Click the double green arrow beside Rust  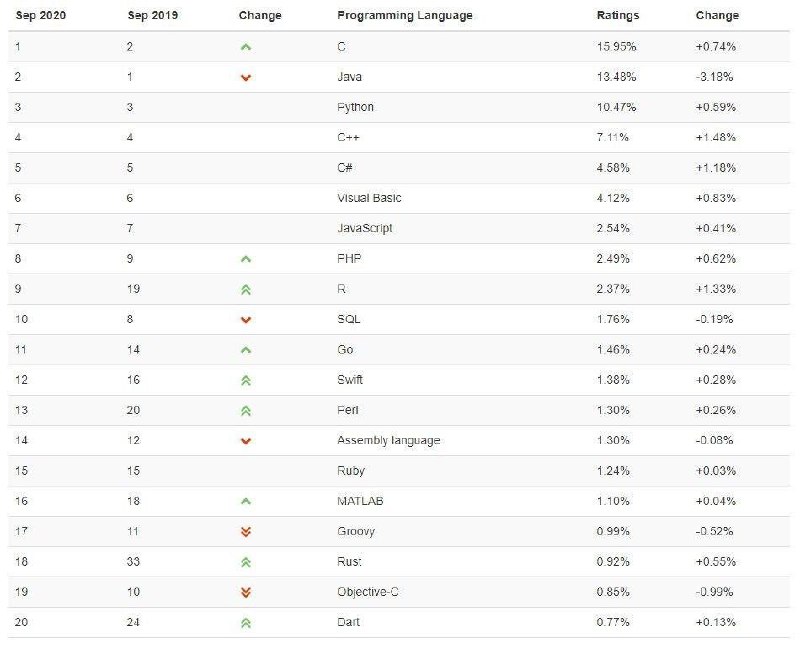point(245,562)
